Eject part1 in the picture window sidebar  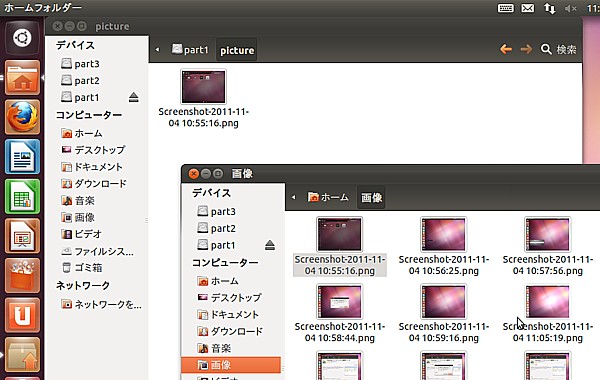133,97
